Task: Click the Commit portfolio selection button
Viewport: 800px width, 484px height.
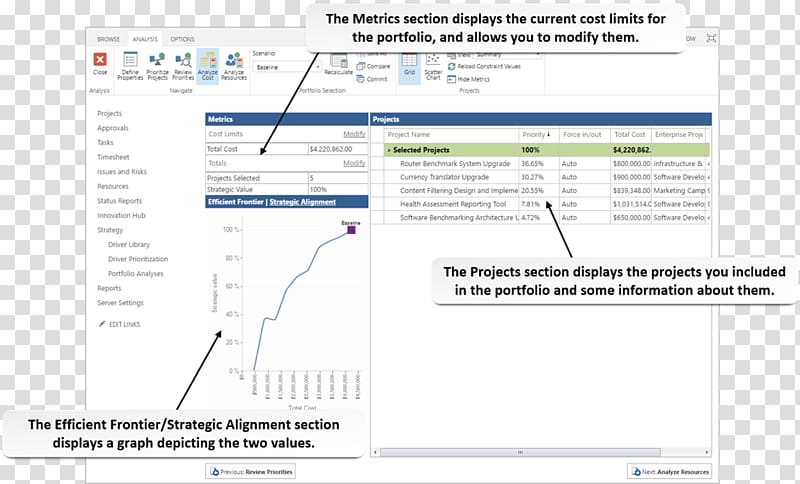Action: point(372,79)
